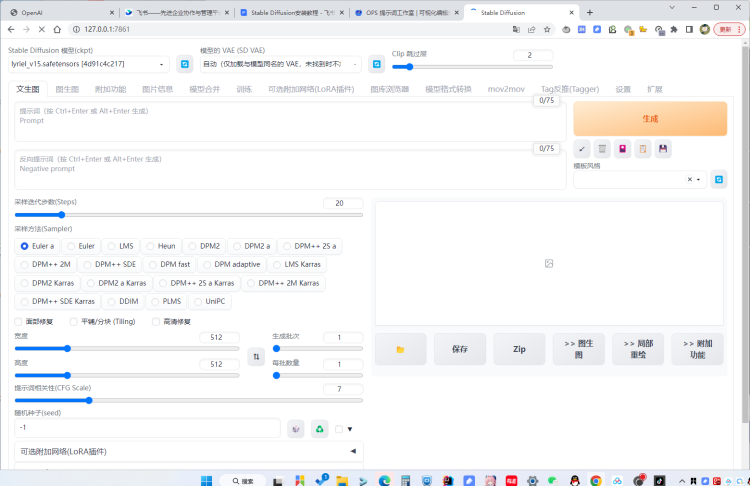Open the model format conversion tab
The width and height of the screenshot is (750, 486).
(x=448, y=89)
